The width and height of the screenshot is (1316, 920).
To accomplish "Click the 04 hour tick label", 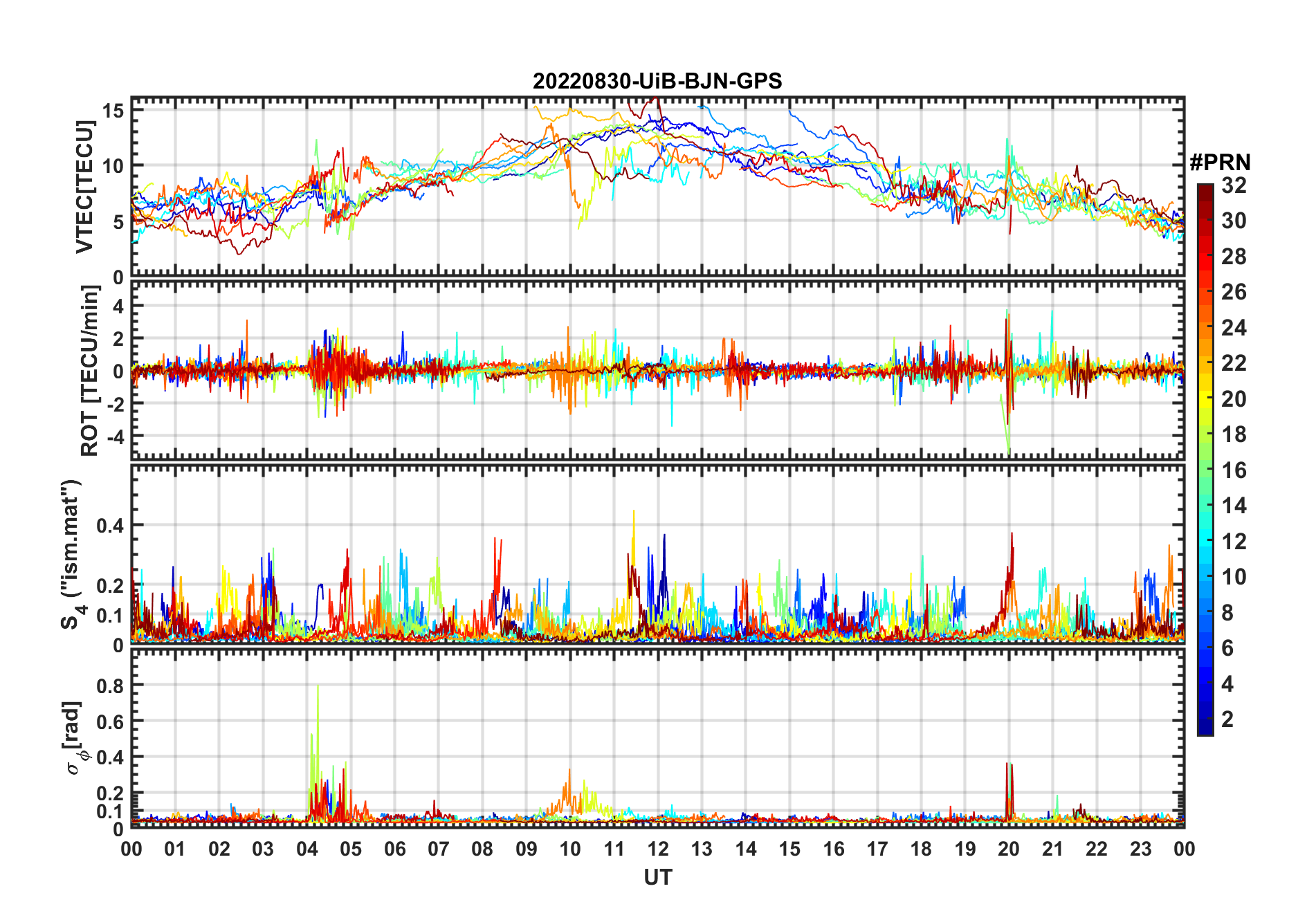I will coord(307,849).
